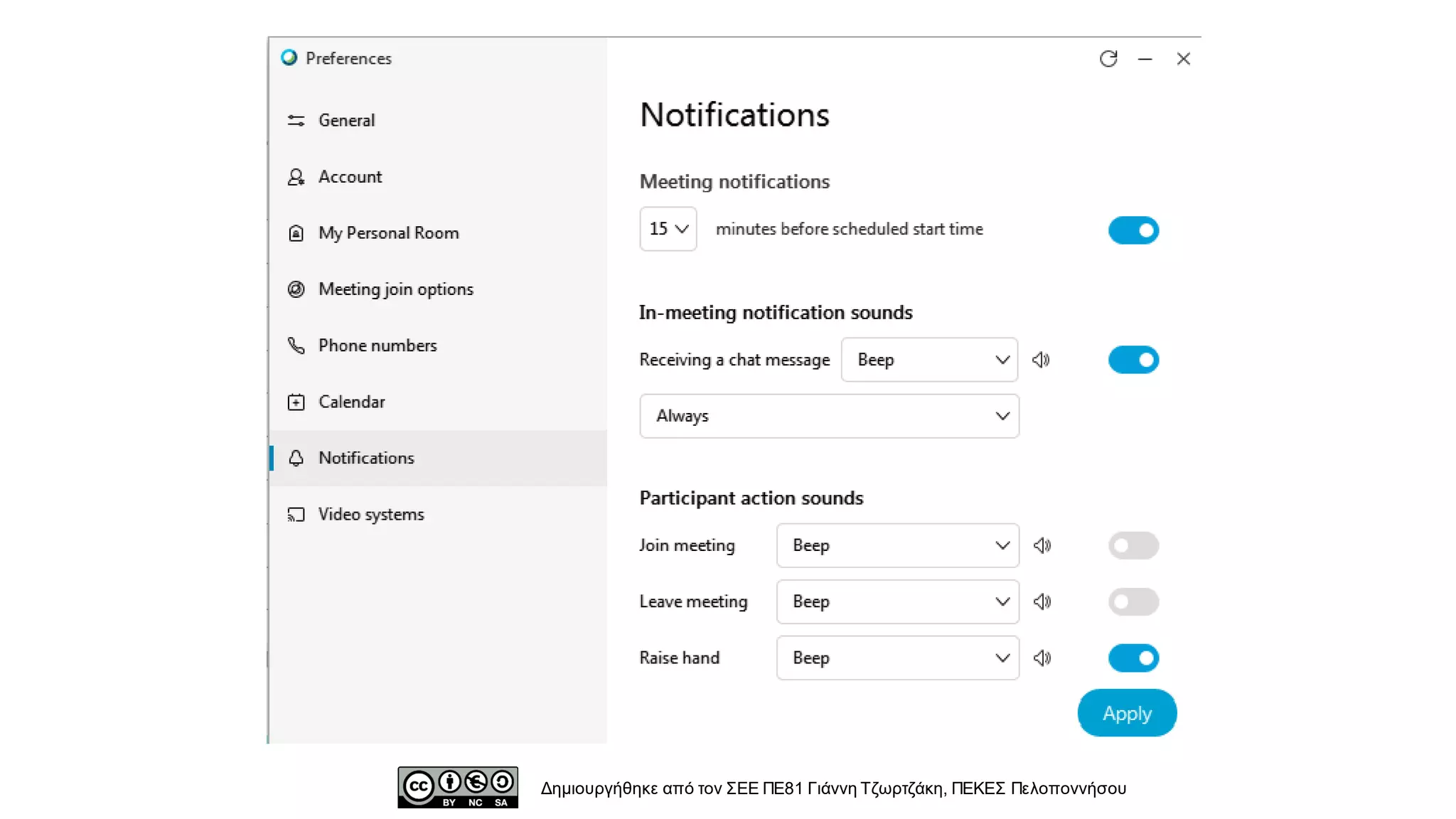Play the Join meeting sound preview
The height and width of the screenshot is (819, 1456).
pos(1042,545)
